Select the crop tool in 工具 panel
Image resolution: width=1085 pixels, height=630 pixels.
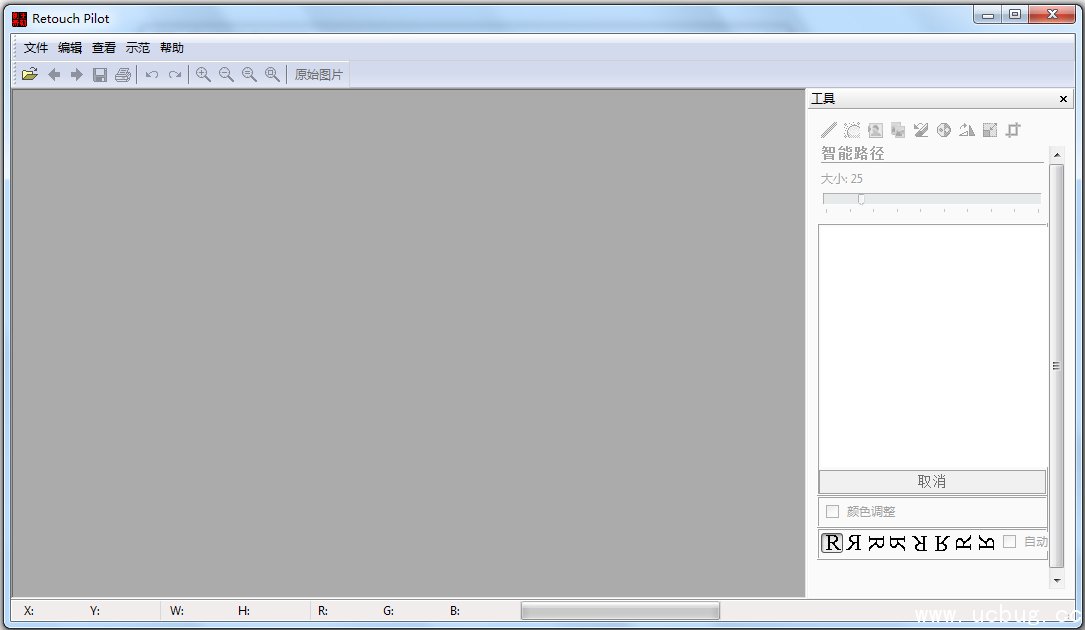pos(1013,130)
